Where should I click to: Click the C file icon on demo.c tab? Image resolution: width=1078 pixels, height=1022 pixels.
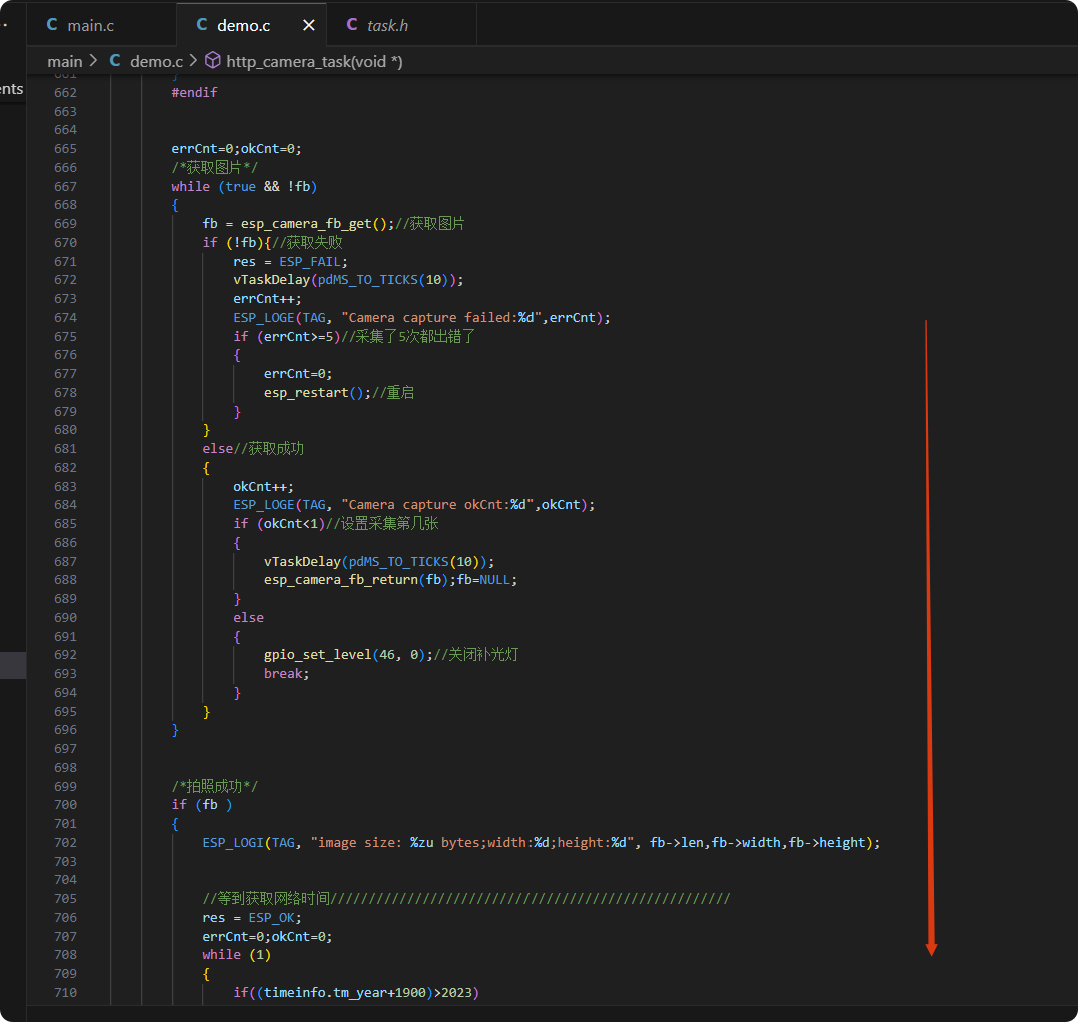(x=202, y=25)
